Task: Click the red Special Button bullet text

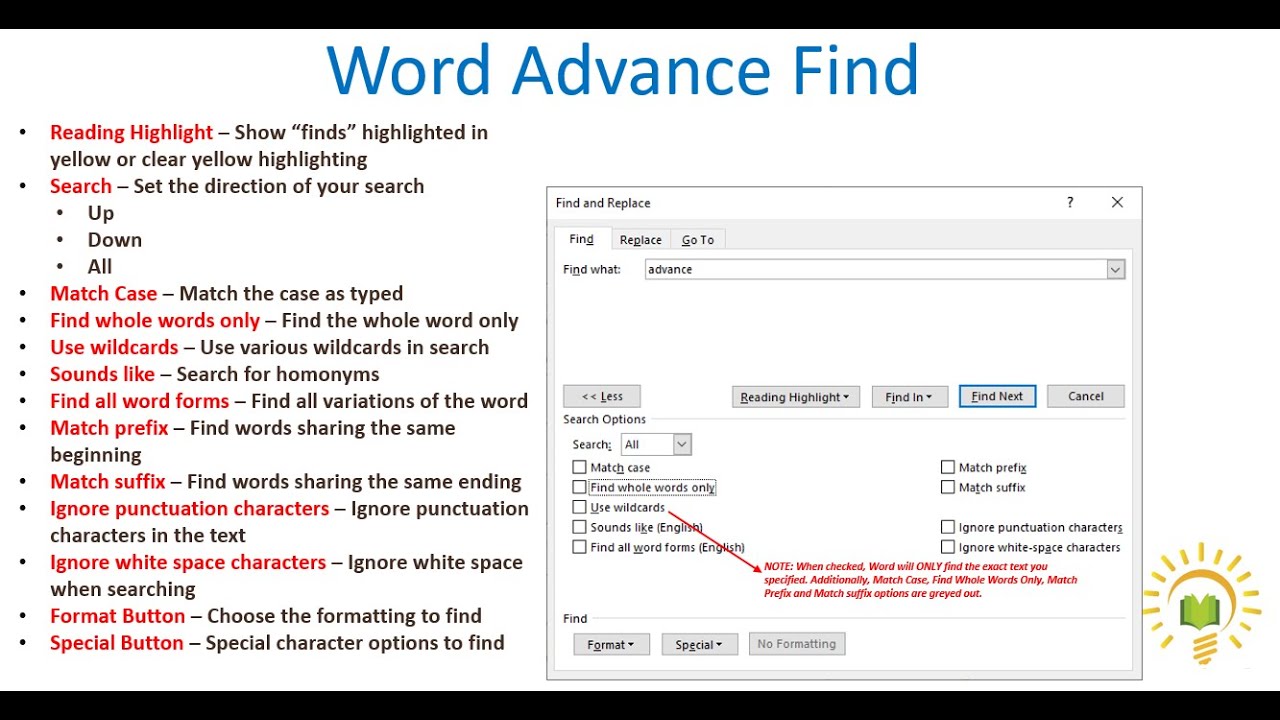Action: 117,643
